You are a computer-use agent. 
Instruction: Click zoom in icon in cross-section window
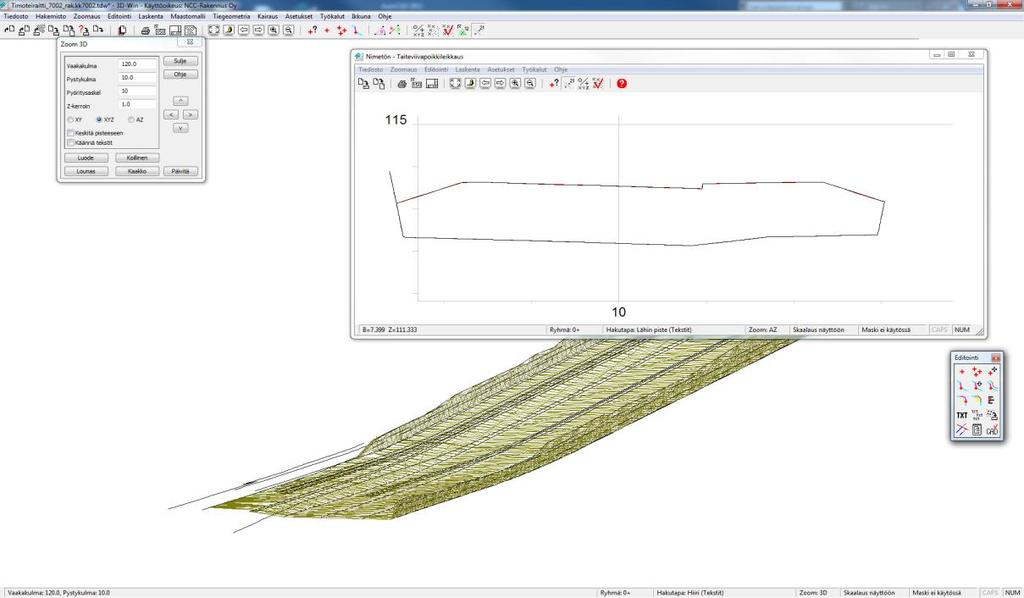(x=515, y=84)
